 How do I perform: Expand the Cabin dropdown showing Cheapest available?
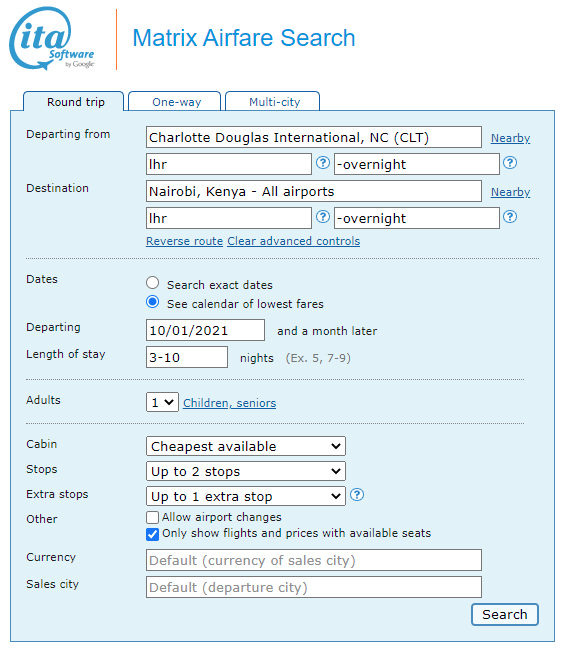click(x=246, y=446)
